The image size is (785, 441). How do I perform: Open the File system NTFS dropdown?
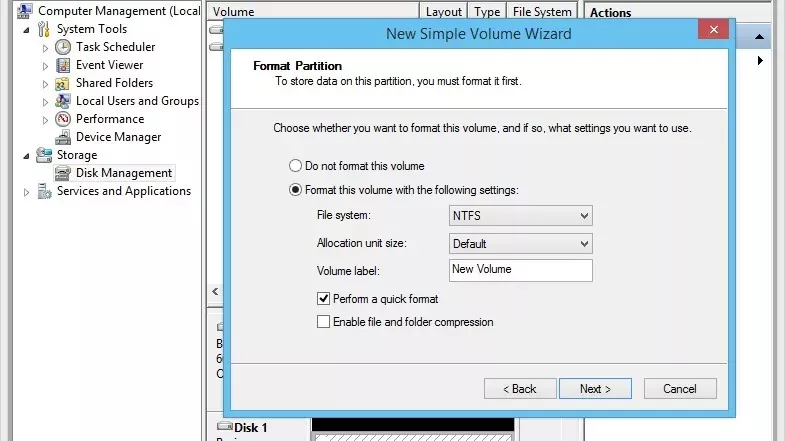521,216
